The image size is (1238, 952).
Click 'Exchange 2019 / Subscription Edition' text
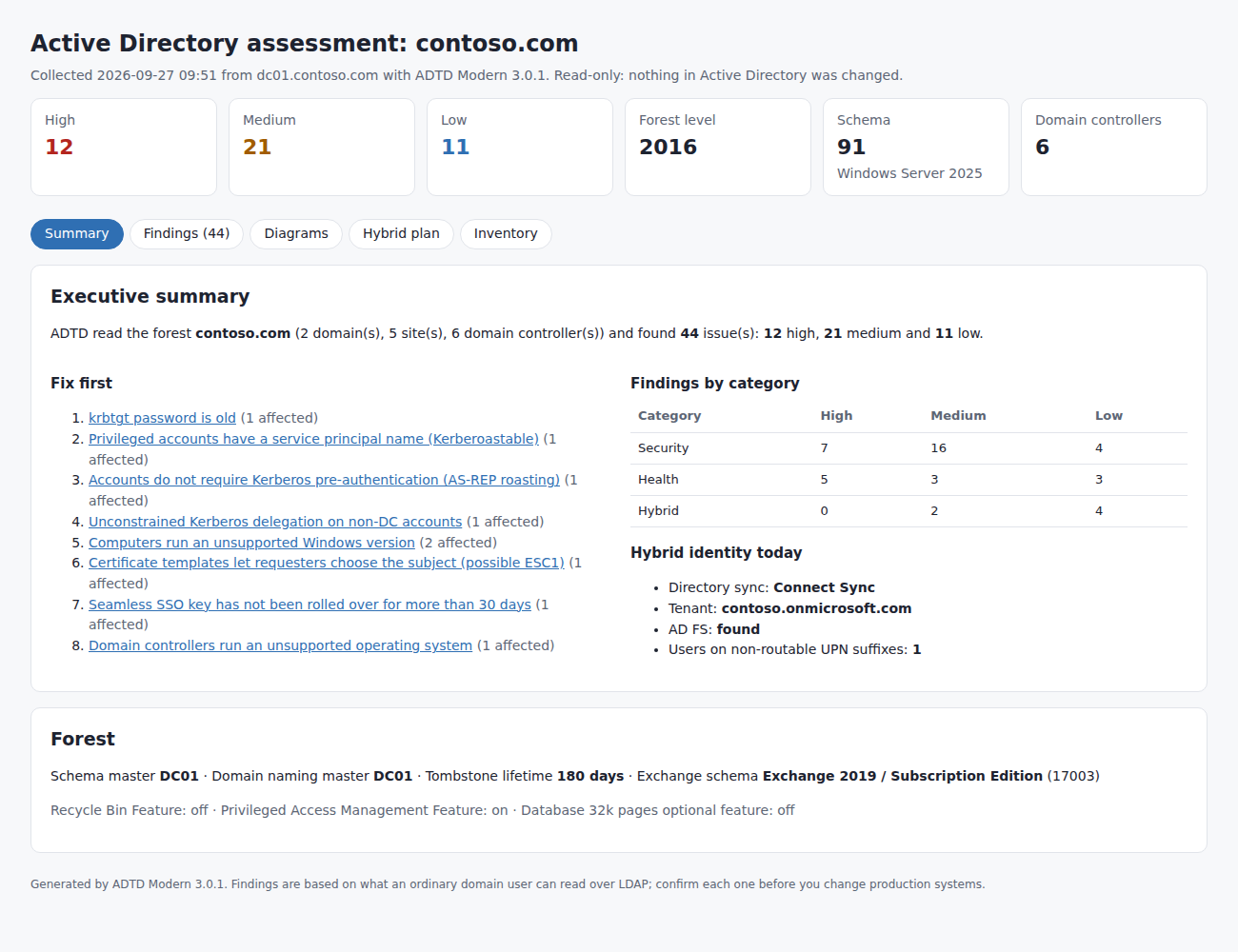pyautogui.click(x=903, y=776)
